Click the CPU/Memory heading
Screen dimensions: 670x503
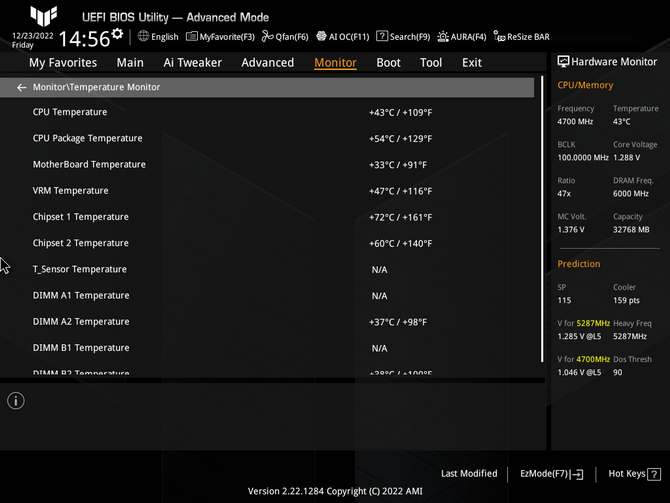point(585,85)
